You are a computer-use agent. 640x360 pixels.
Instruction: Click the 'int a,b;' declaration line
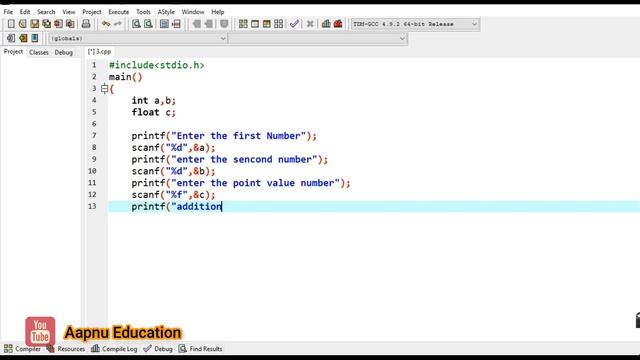[153, 100]
